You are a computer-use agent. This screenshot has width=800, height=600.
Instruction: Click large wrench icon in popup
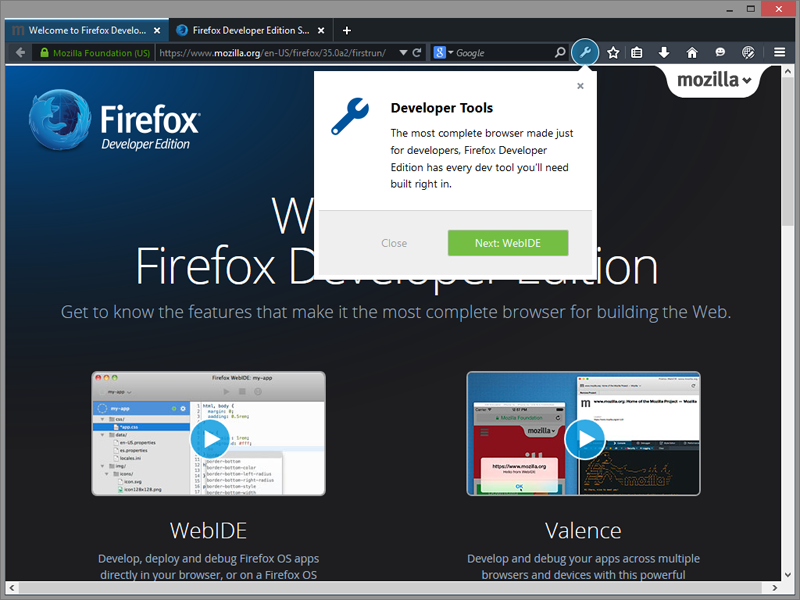350,116
